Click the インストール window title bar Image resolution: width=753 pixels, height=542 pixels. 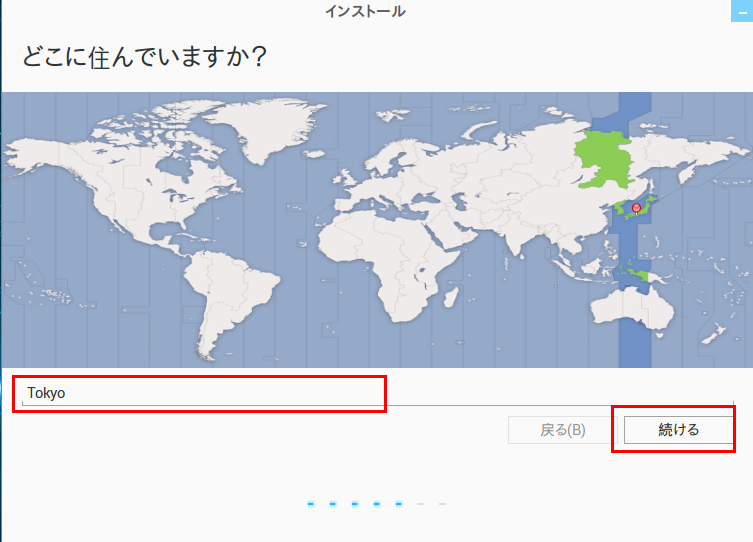point(365,12)
